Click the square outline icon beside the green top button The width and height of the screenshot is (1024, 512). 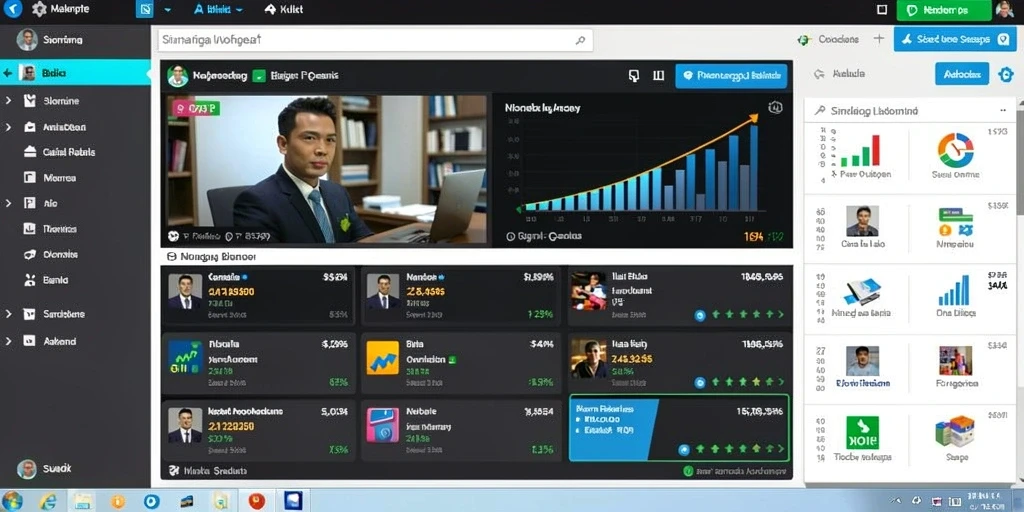(882, 9)
